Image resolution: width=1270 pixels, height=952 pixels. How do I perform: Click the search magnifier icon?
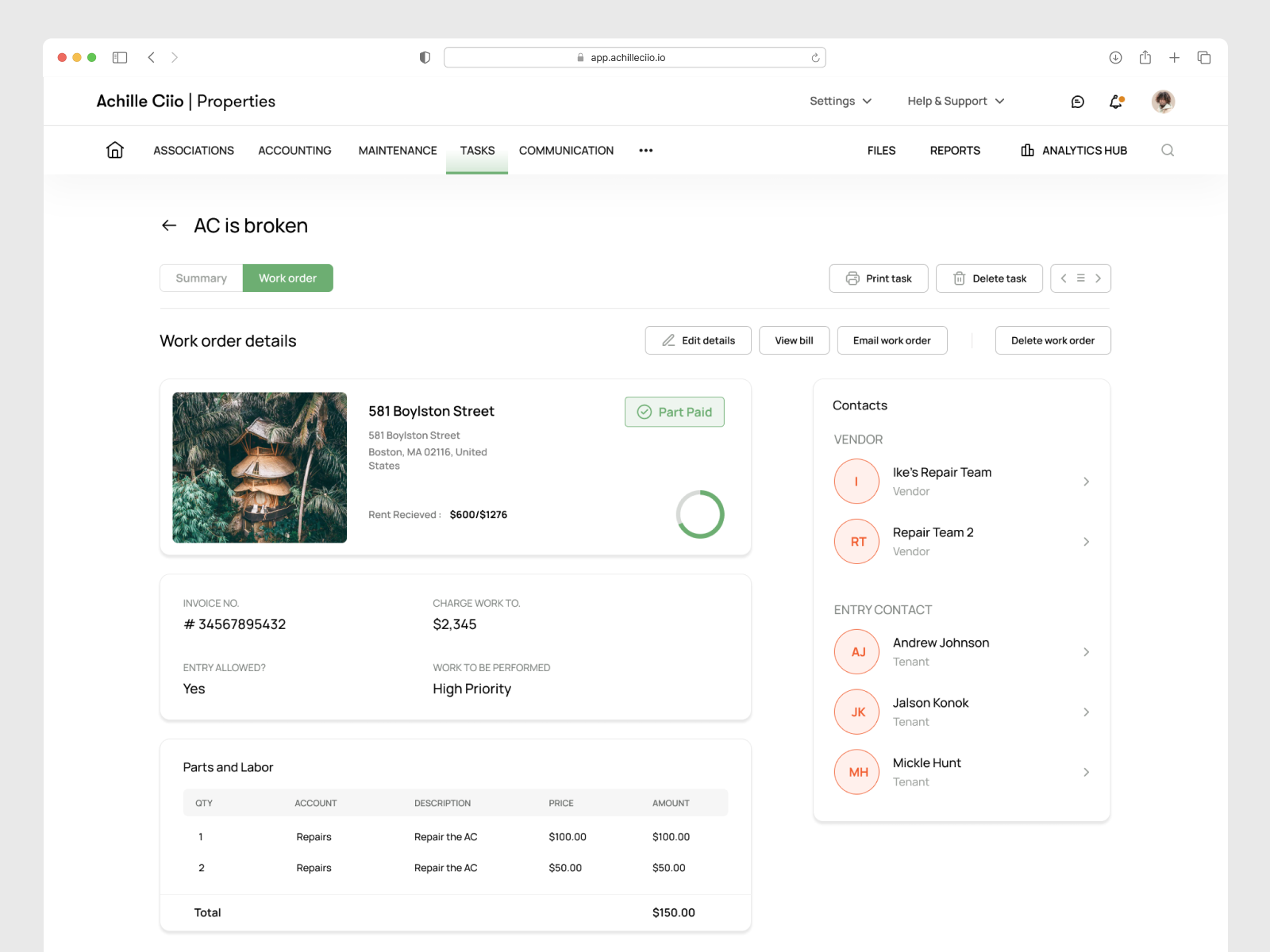pyautogui.click(x=1167, y=150)
